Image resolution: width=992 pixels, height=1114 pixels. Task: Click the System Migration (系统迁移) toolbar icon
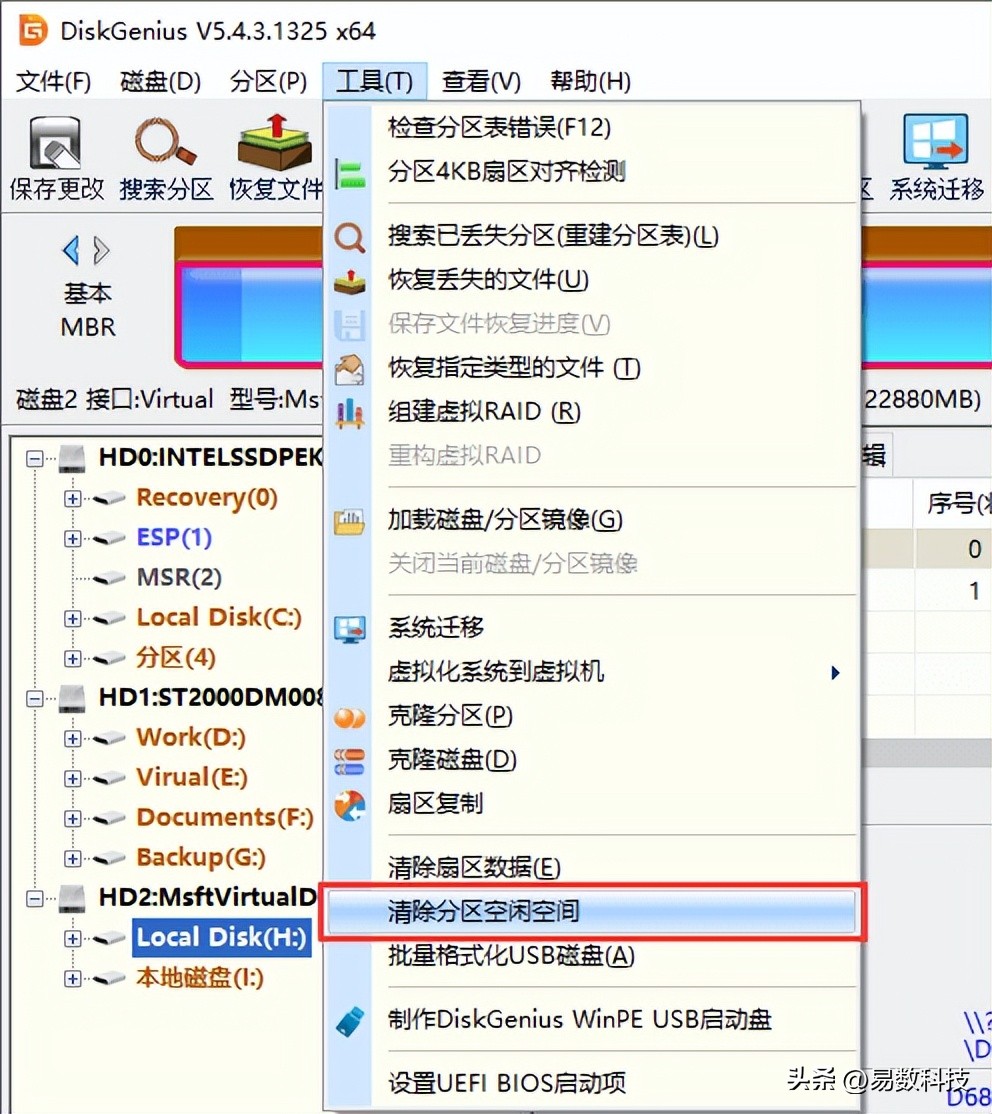point(935,141)
